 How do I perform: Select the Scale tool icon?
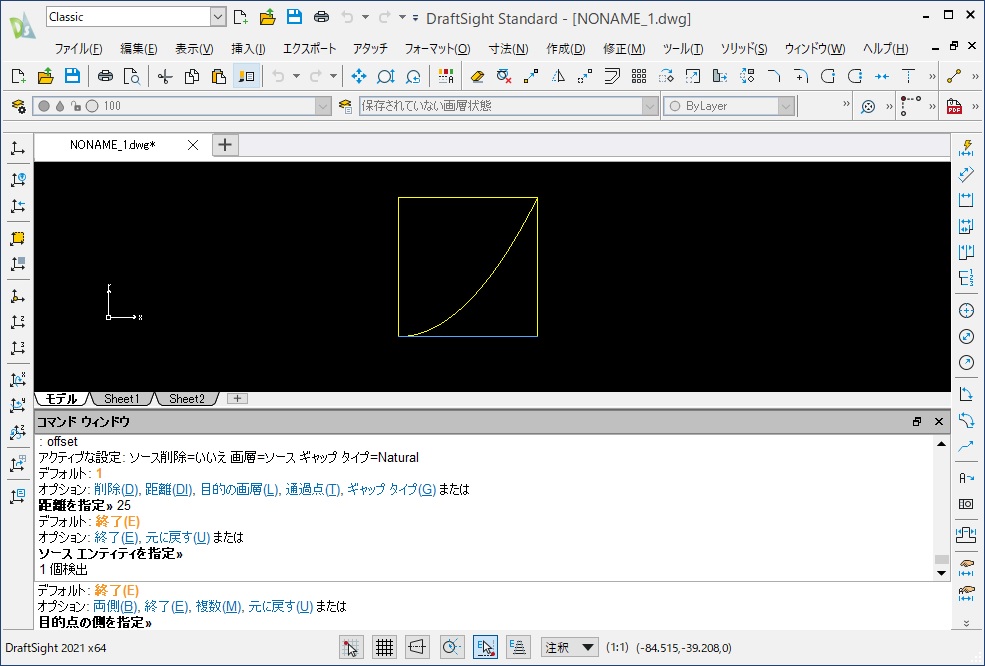tap(692, 77)
